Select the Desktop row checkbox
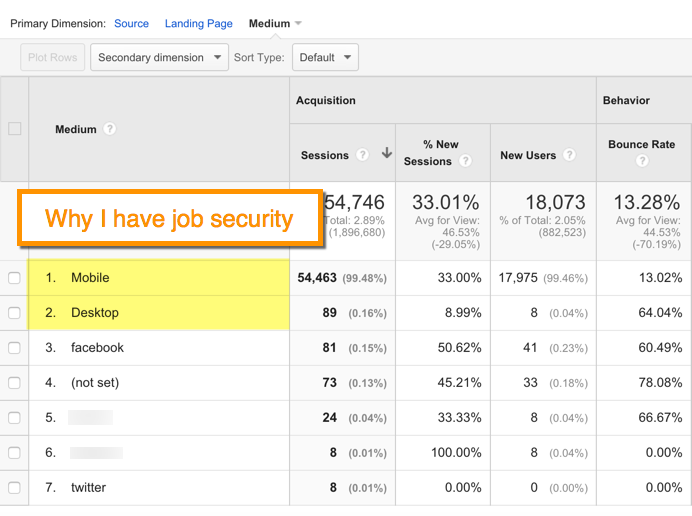The width and height of the screenshot is (692, 516). pyautogui.click(x=14, y=313)
